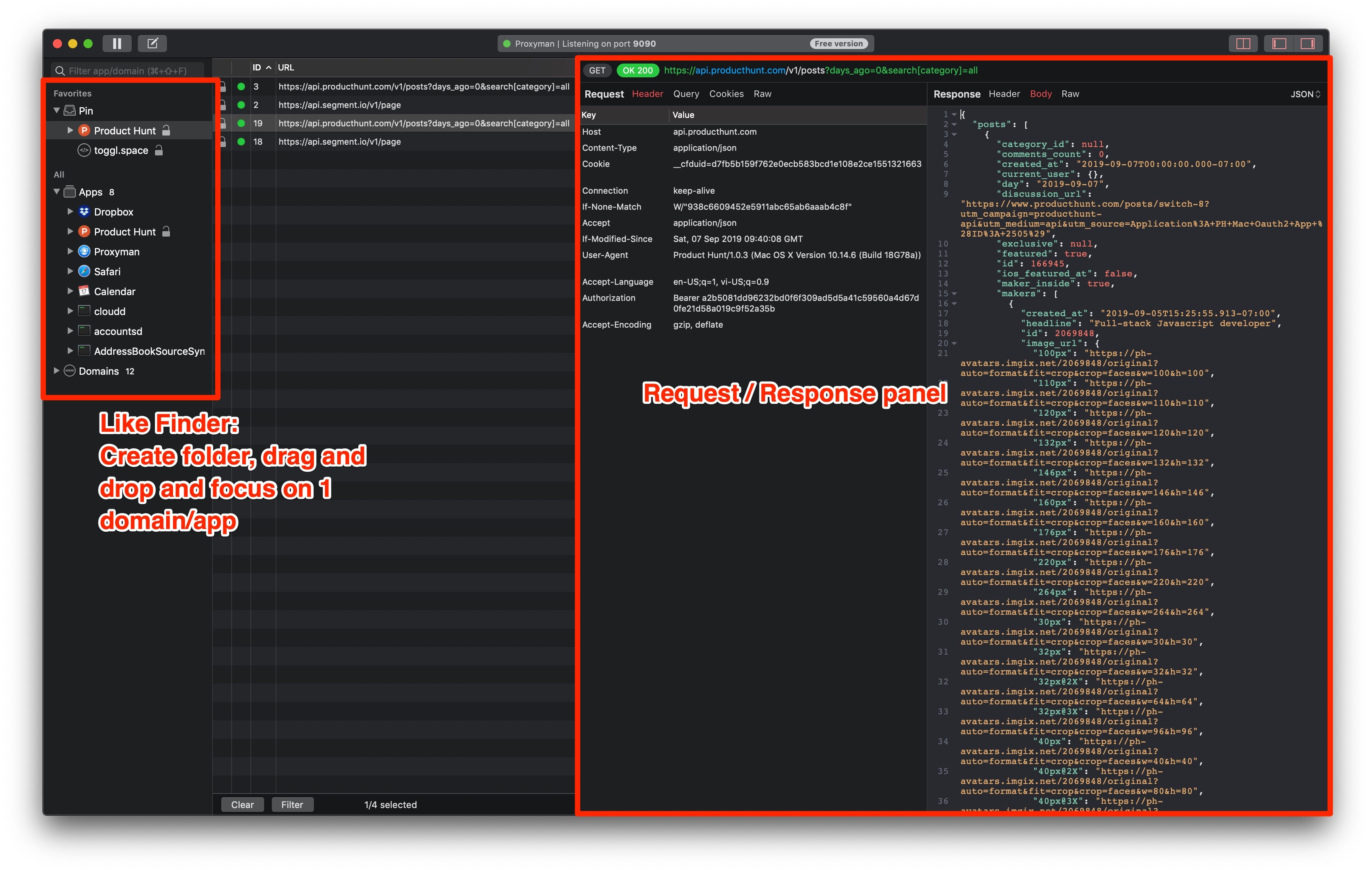Open the compose request tool in the toolbar
1372x872 pixels.
pyautogui.click(x=152, y=43)
